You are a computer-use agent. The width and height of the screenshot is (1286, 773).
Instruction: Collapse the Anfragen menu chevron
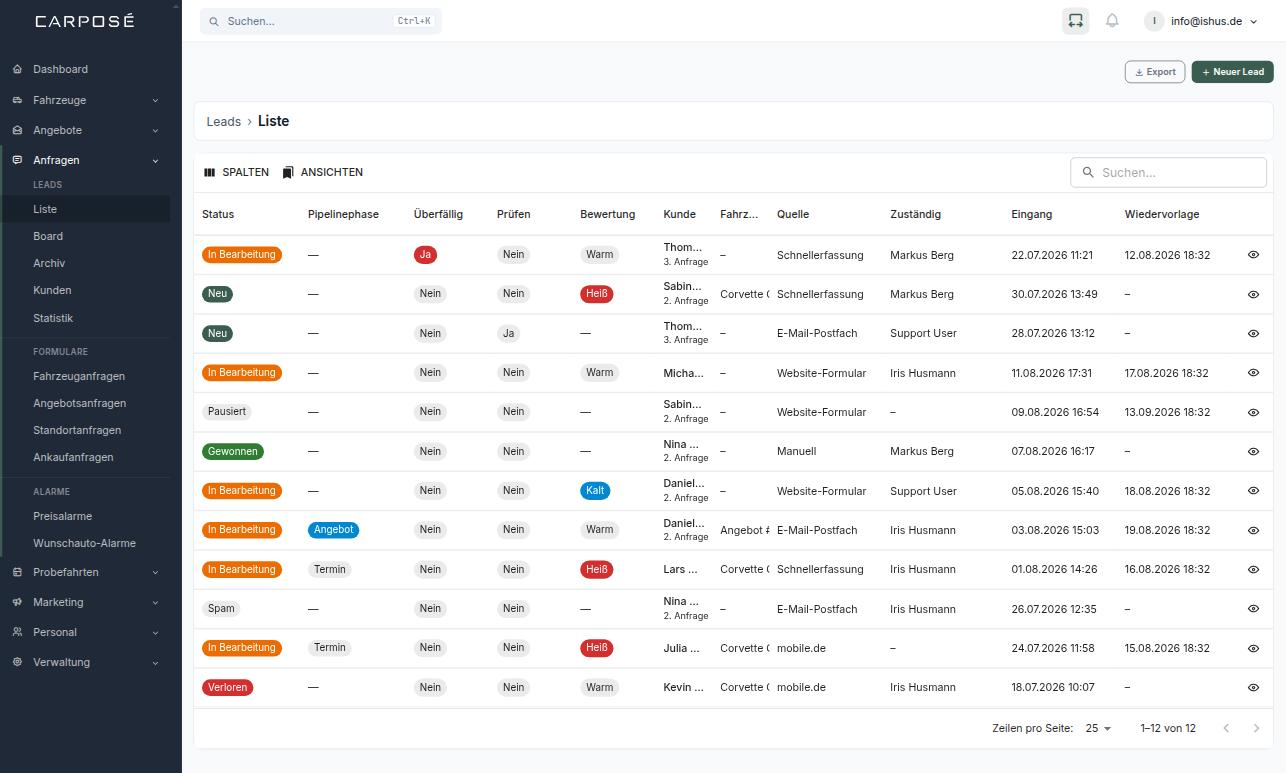155,160
